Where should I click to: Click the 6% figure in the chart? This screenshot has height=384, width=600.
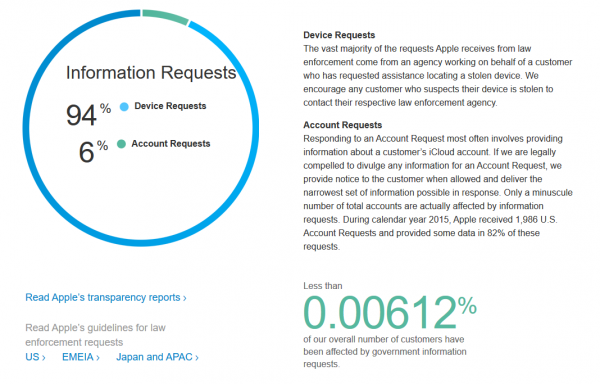(x=93, y=151)
